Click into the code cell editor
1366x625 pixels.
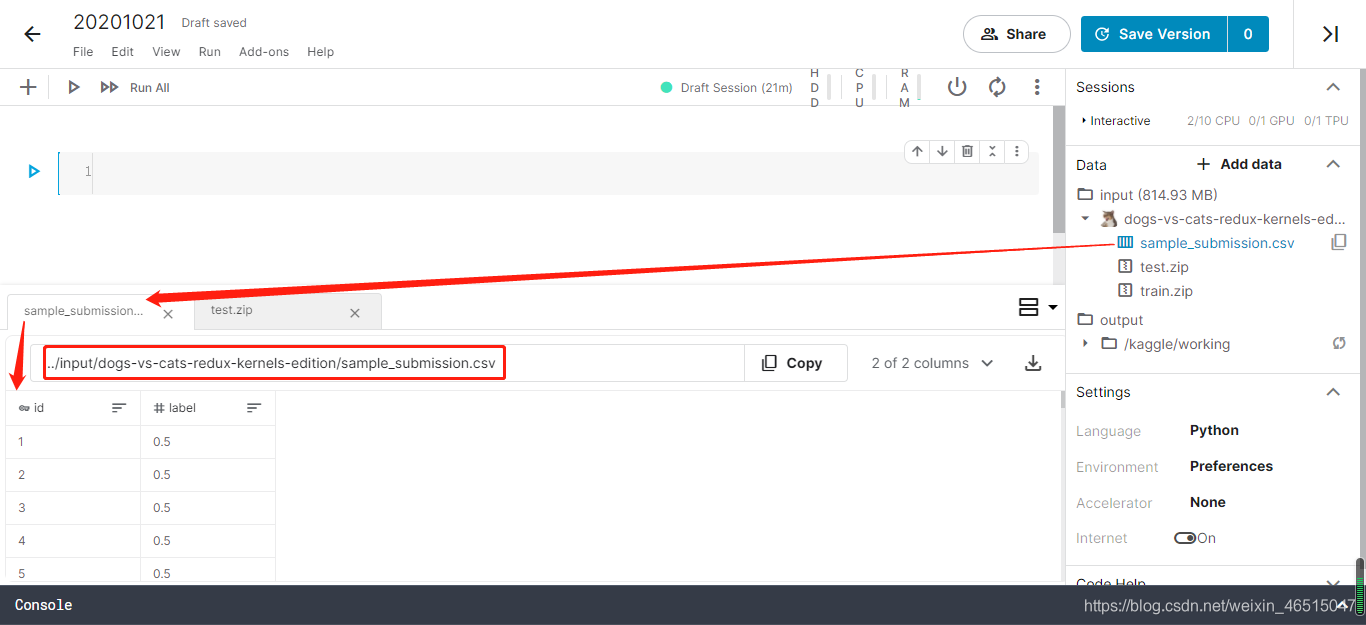tap(565, 173)
